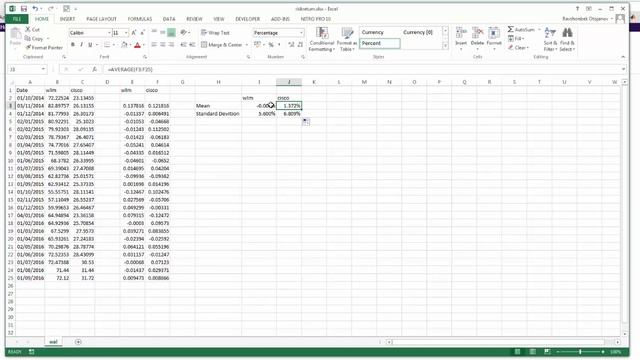
Task: Expand the cell styles gallery
Action: point(445,46)
